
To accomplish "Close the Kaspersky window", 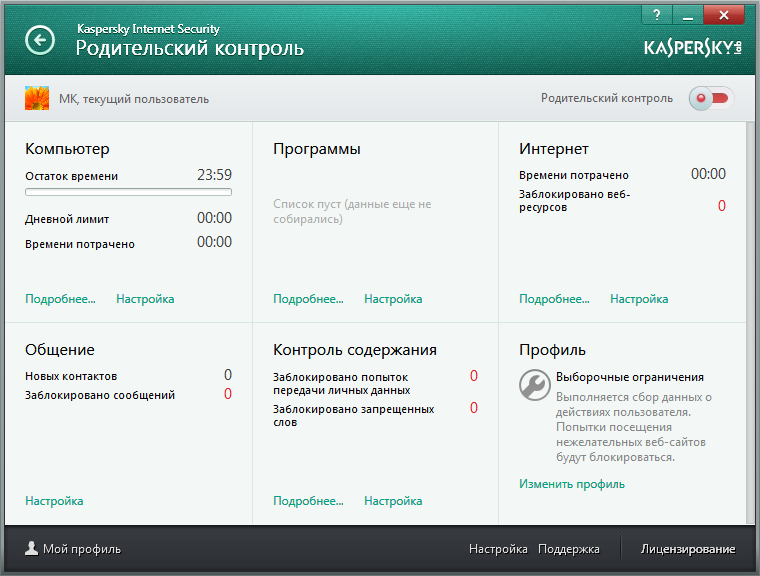I will [x=724, y=15].
